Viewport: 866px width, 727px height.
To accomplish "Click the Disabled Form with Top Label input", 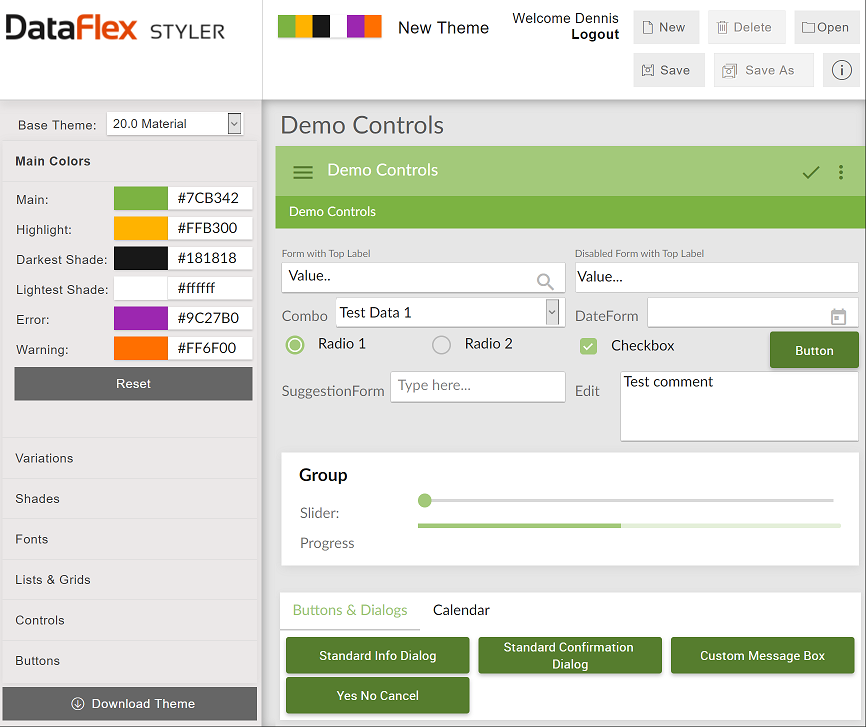I will click(x=717, y=277).
